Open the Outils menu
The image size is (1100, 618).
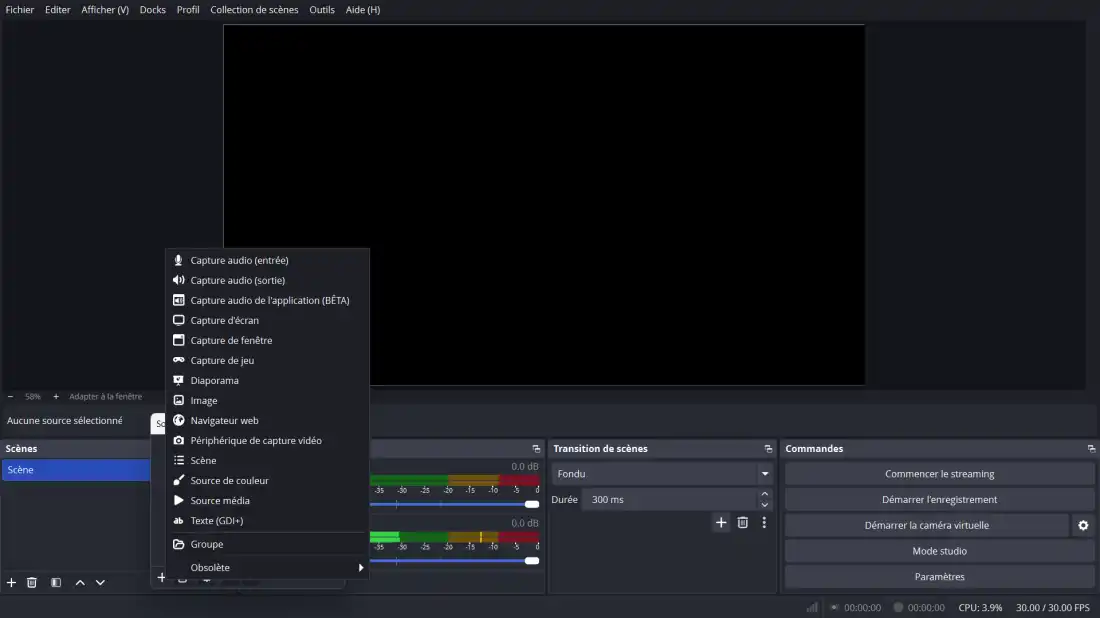322,10
